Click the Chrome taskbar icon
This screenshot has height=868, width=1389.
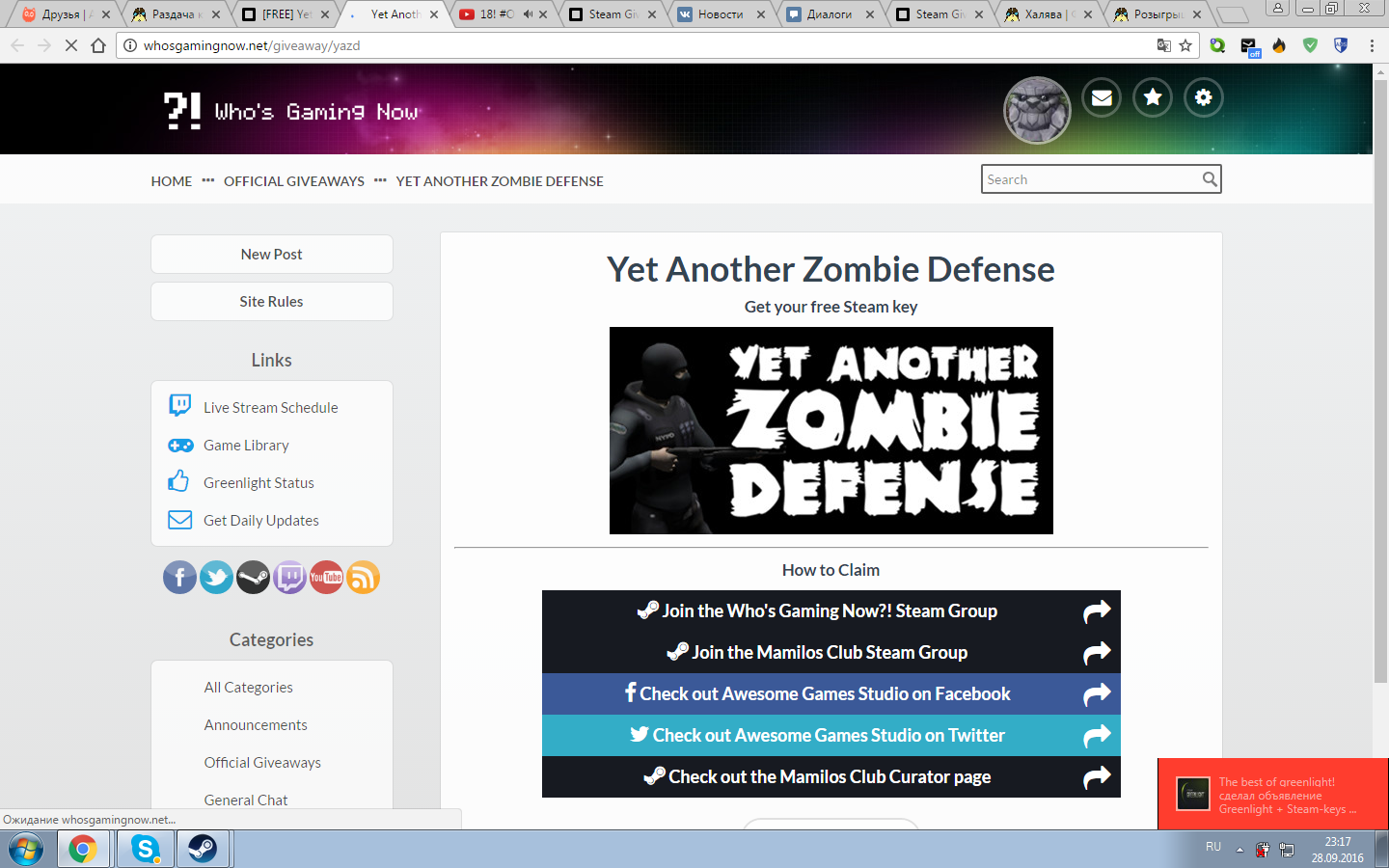click(x=83, y=849)
